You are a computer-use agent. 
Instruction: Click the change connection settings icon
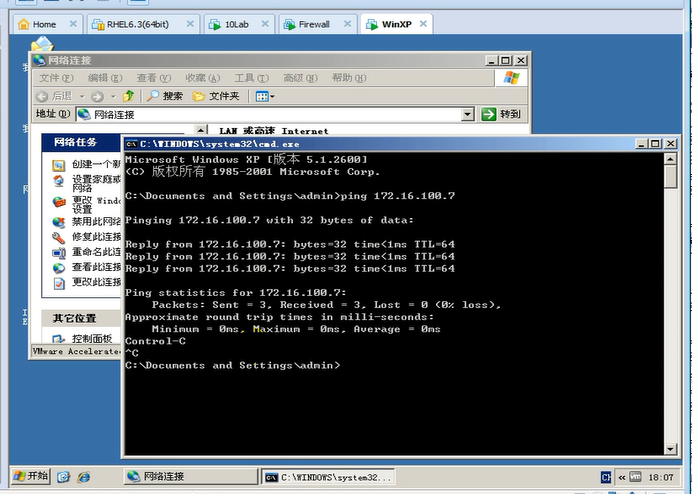click(x=59, y=283)
